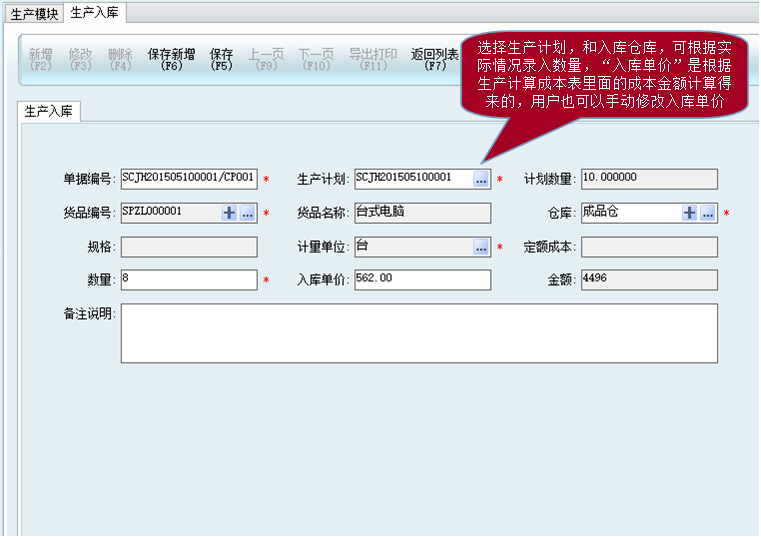Screen dimensions: 761x537
Task: Focus the 数量 input with value 8
Action: (x=189, y=280)
